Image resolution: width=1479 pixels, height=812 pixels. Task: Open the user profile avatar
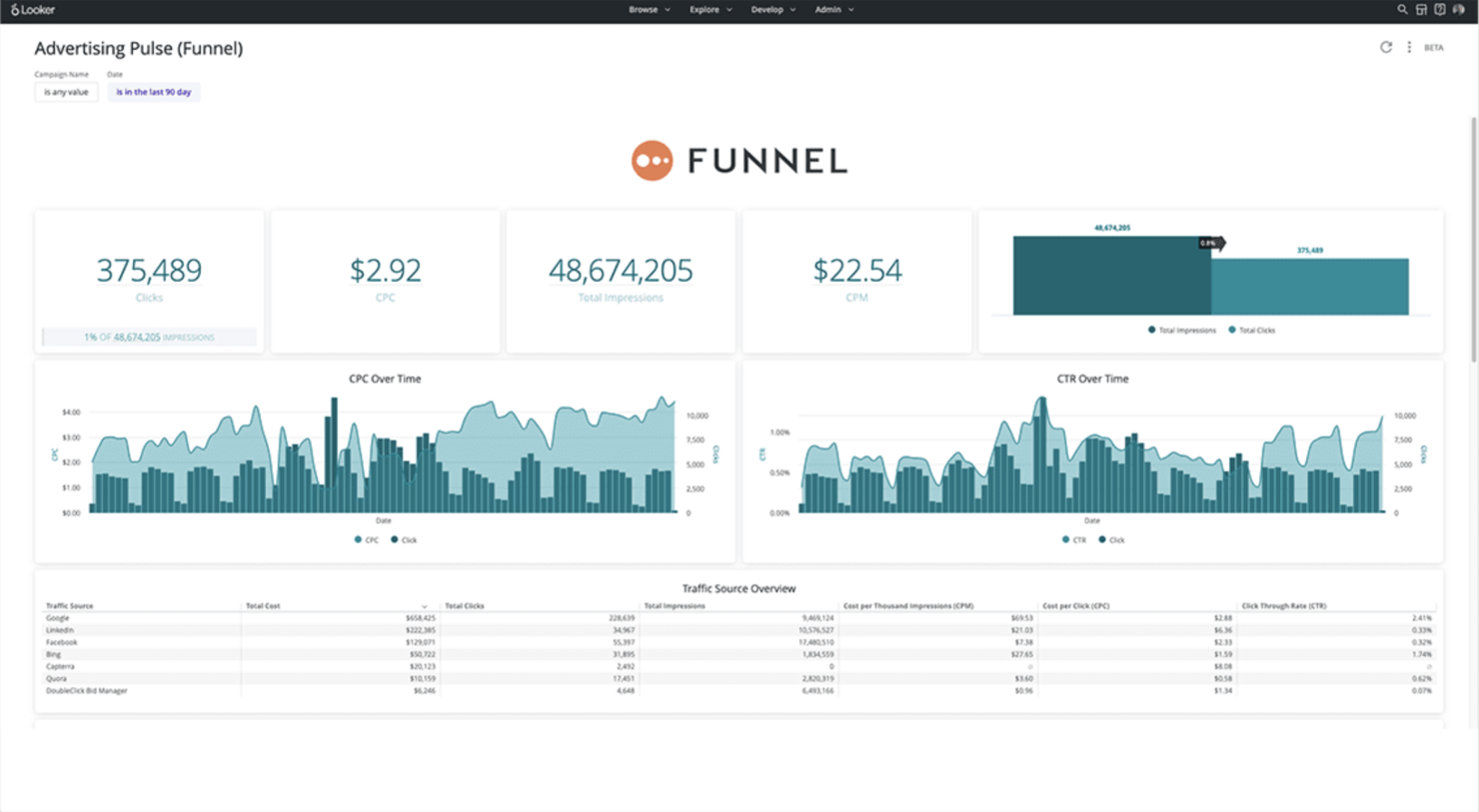click(1458, 9)
